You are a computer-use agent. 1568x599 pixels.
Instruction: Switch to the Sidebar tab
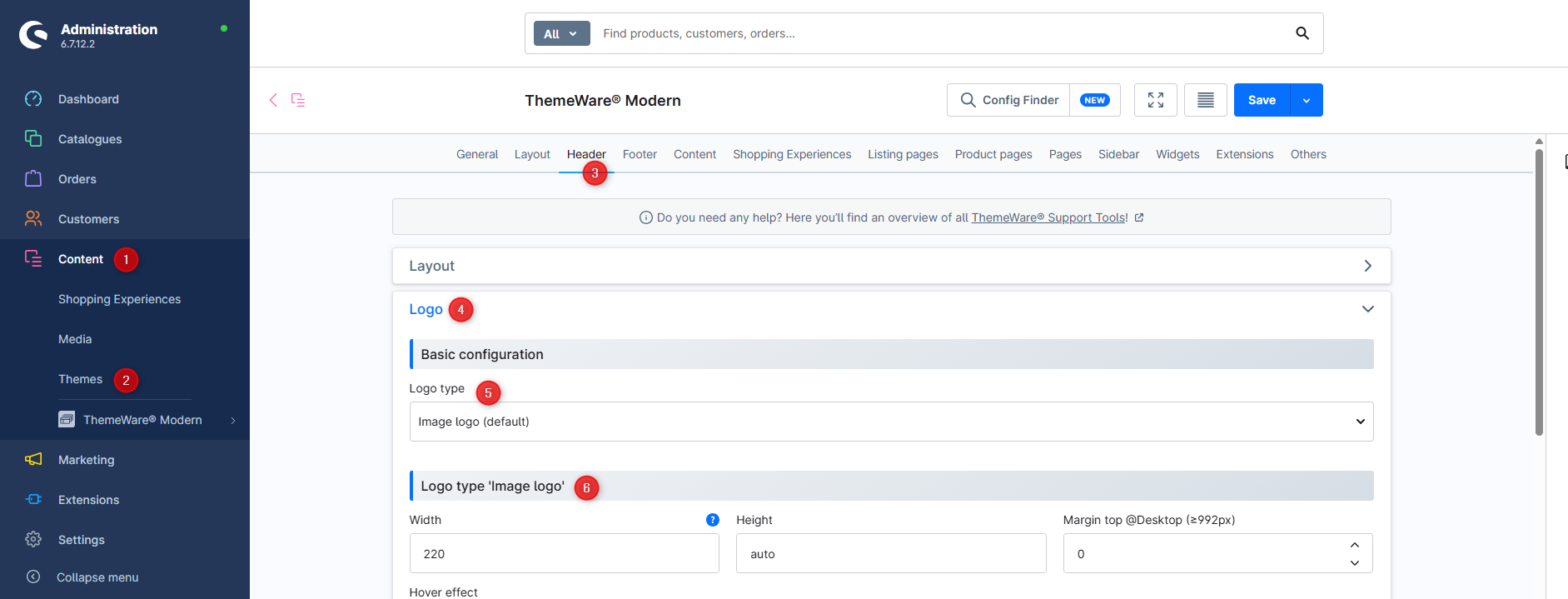point(1118,154)
